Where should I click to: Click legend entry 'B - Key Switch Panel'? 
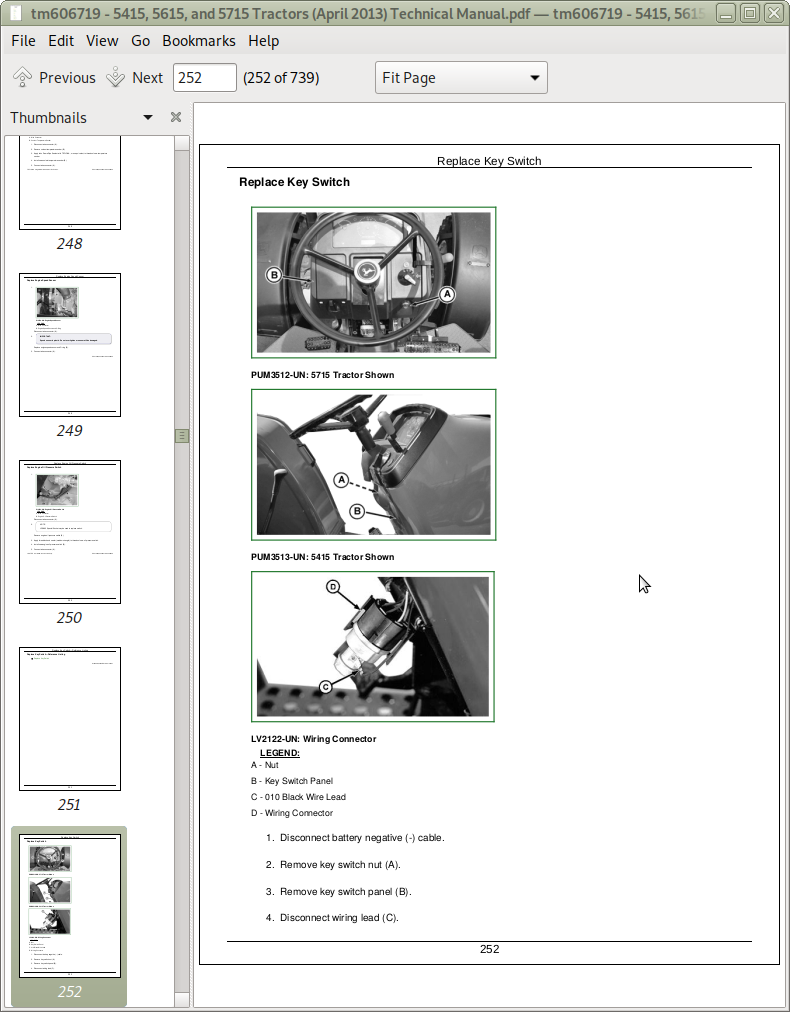pos(292,781)
